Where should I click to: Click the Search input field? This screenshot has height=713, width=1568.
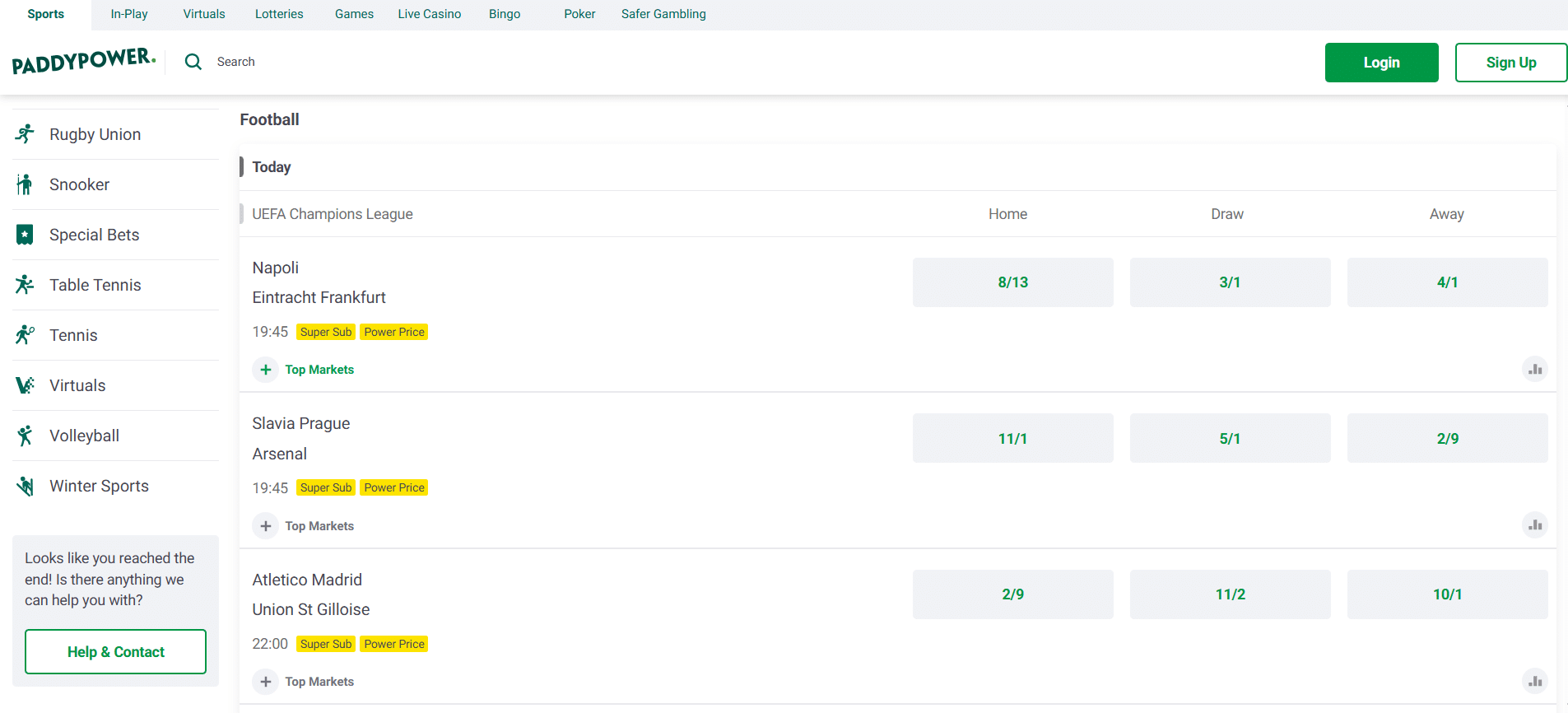[235, 62]
